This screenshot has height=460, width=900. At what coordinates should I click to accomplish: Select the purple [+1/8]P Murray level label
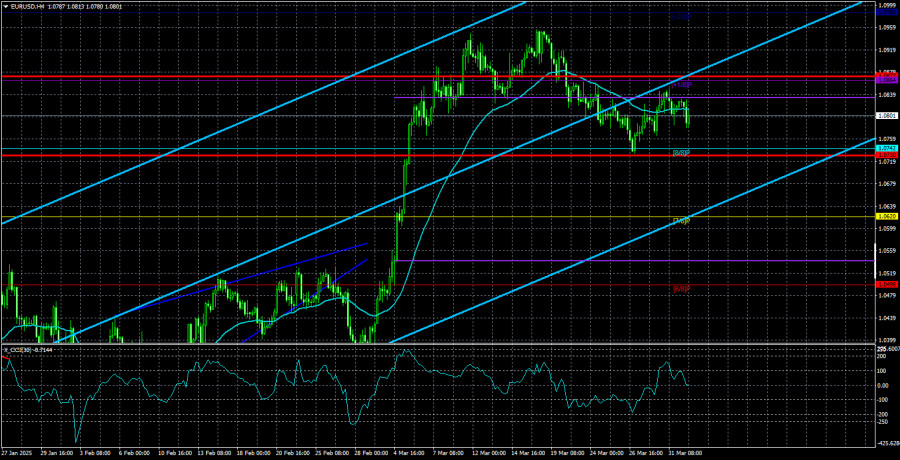click(681, 85)
